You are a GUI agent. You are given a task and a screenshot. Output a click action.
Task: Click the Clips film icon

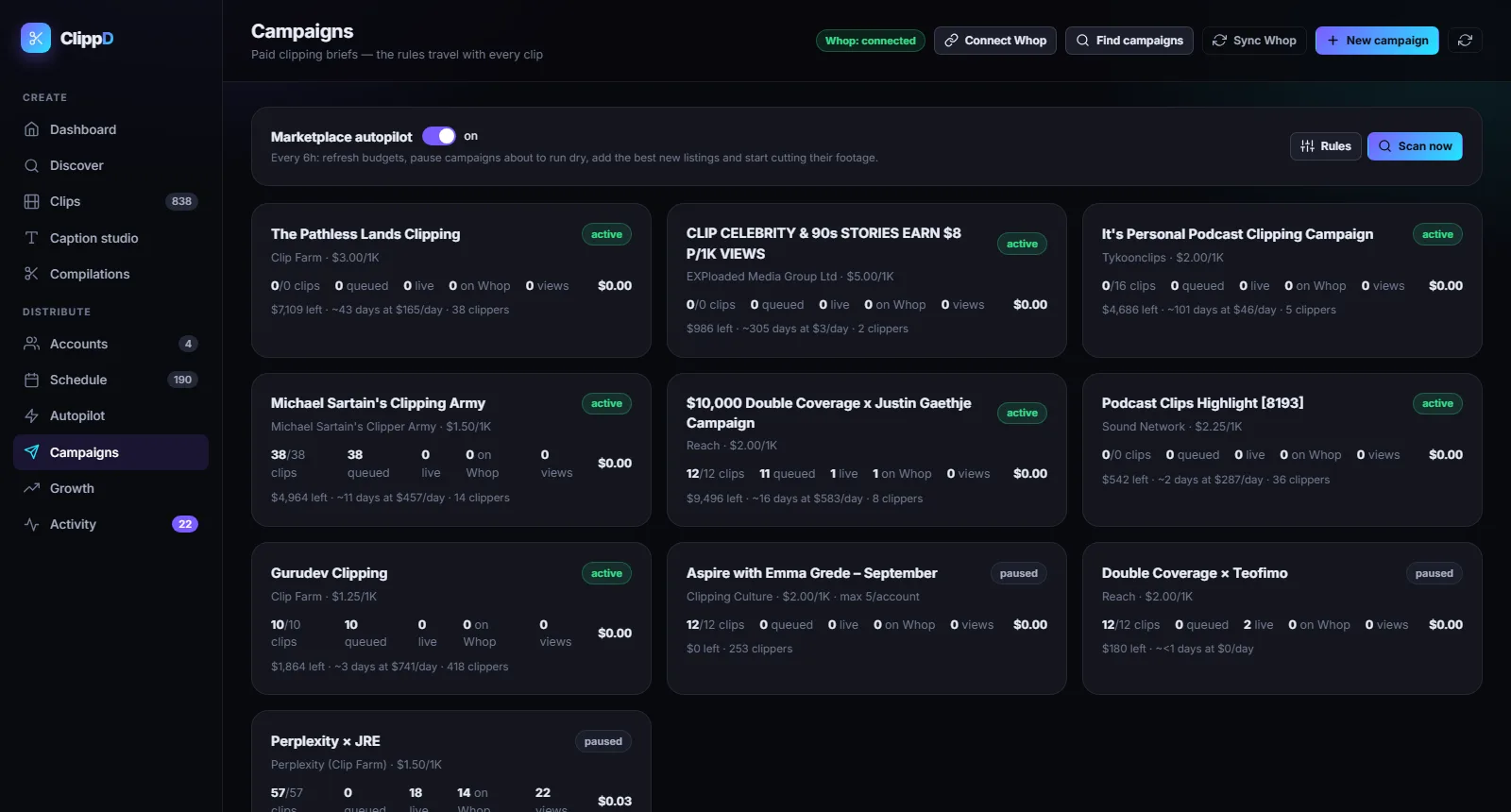pyautogui.click(x=31, y=201)
